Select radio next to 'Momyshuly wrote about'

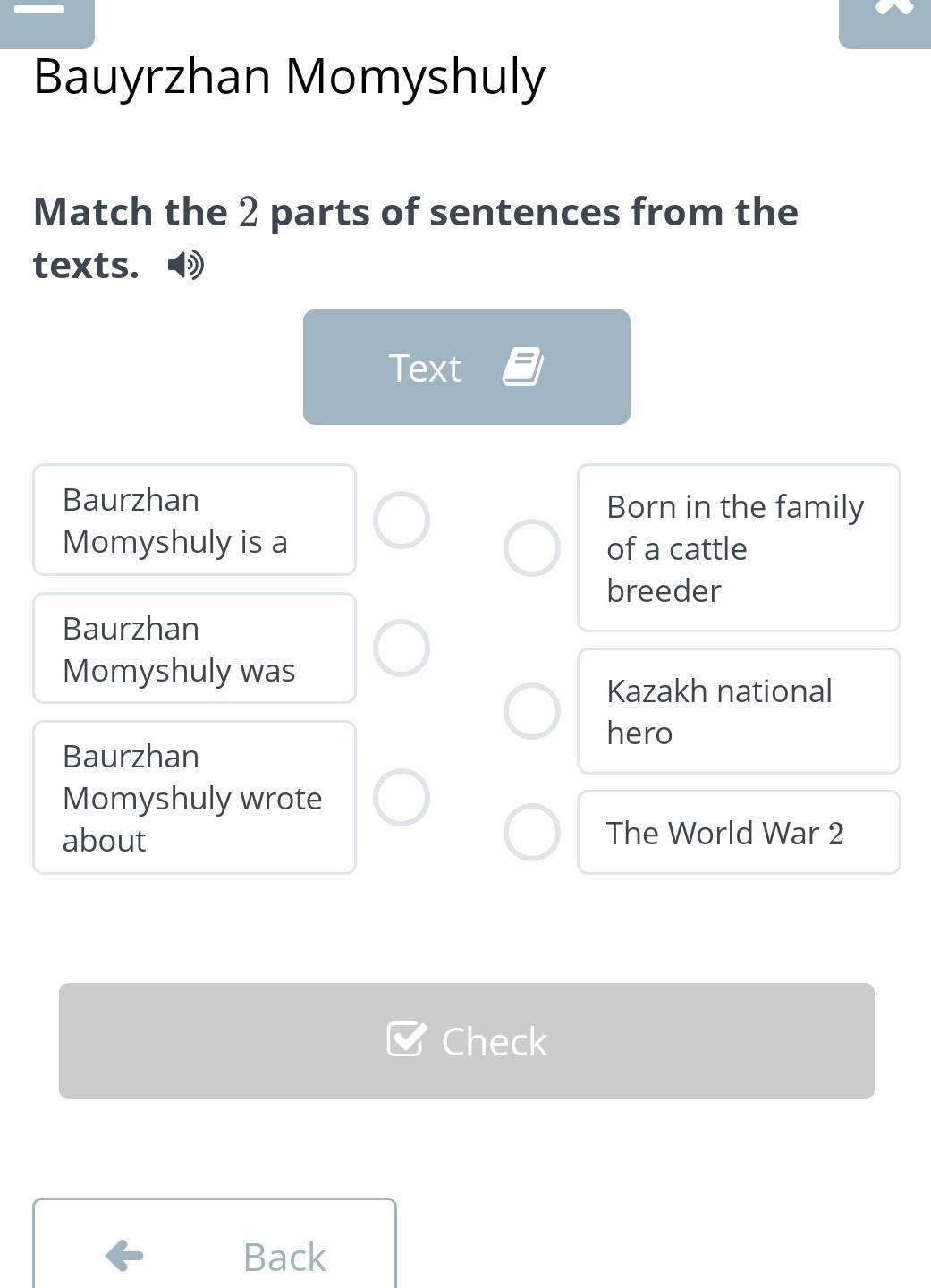402,797
